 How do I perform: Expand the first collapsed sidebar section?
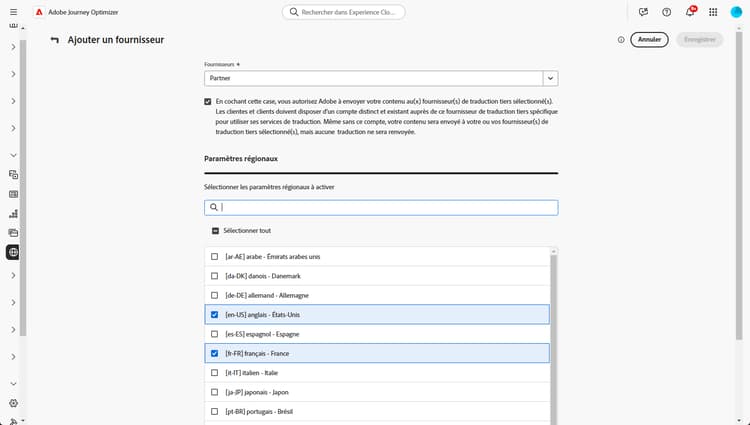click(x=13, y=47)
